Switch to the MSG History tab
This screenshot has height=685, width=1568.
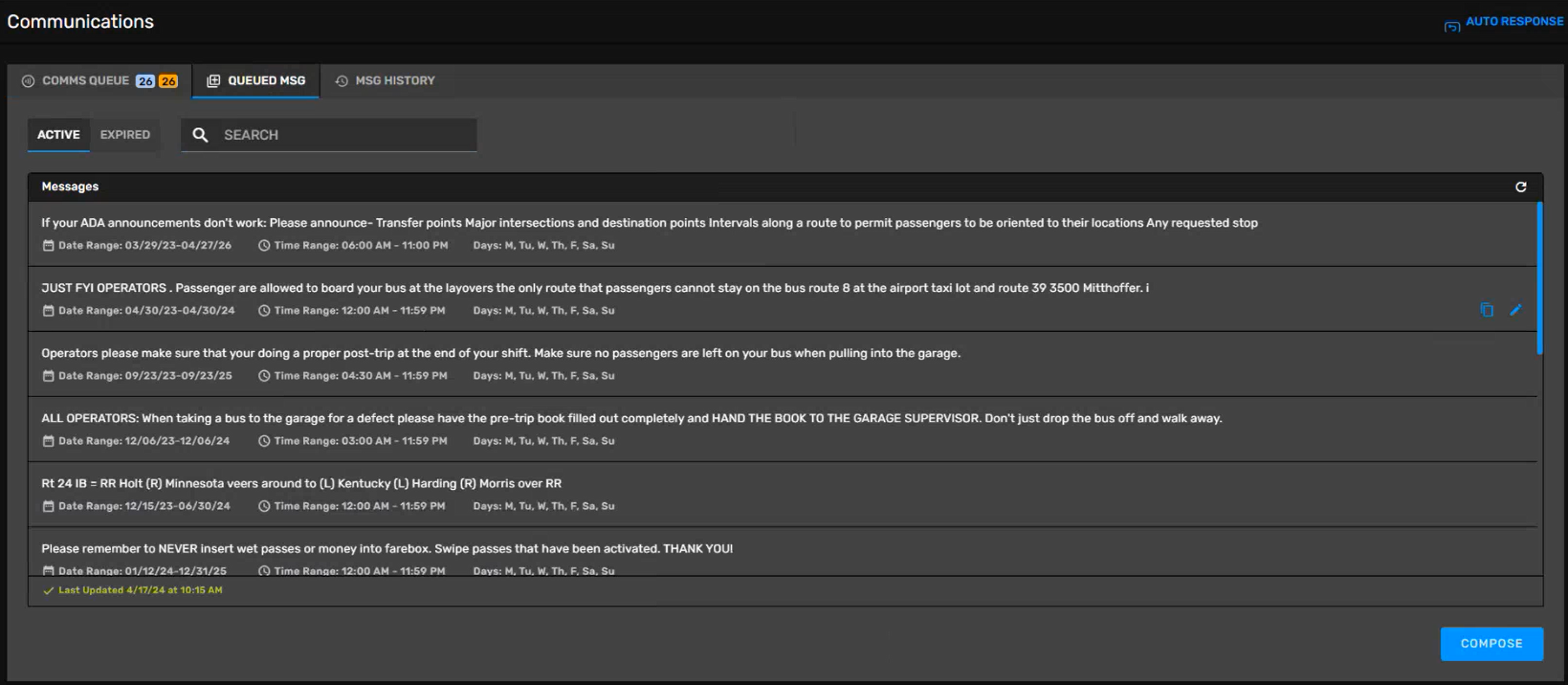pos(394,81)
